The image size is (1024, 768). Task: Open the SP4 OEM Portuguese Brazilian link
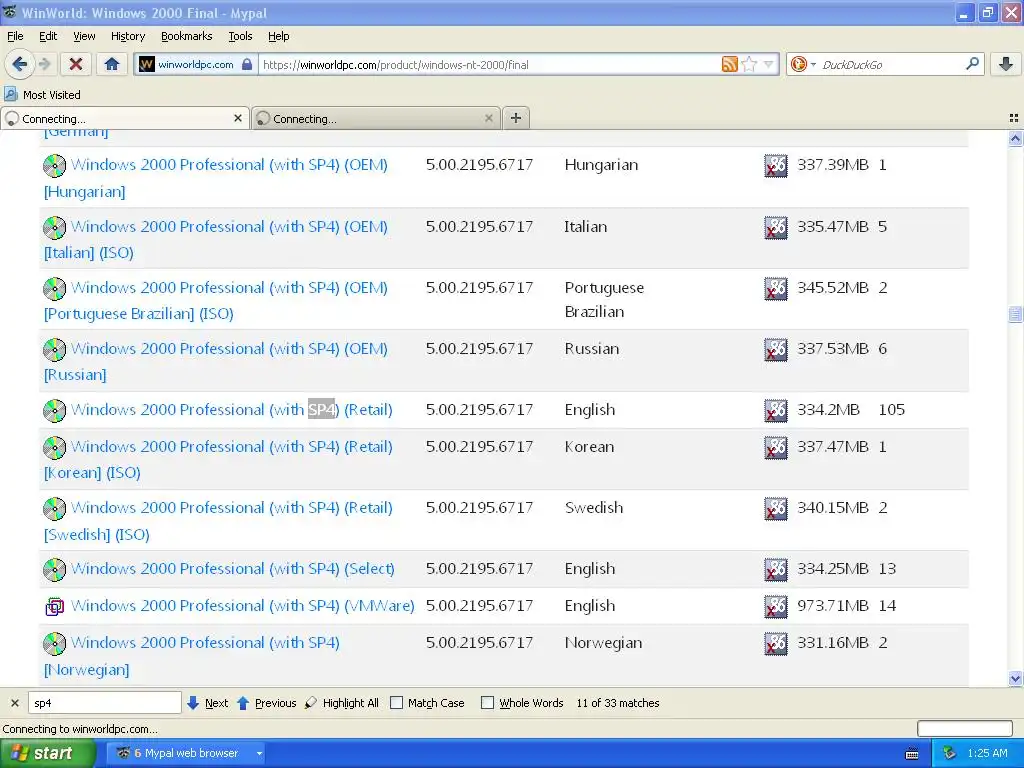click(216, 300)
